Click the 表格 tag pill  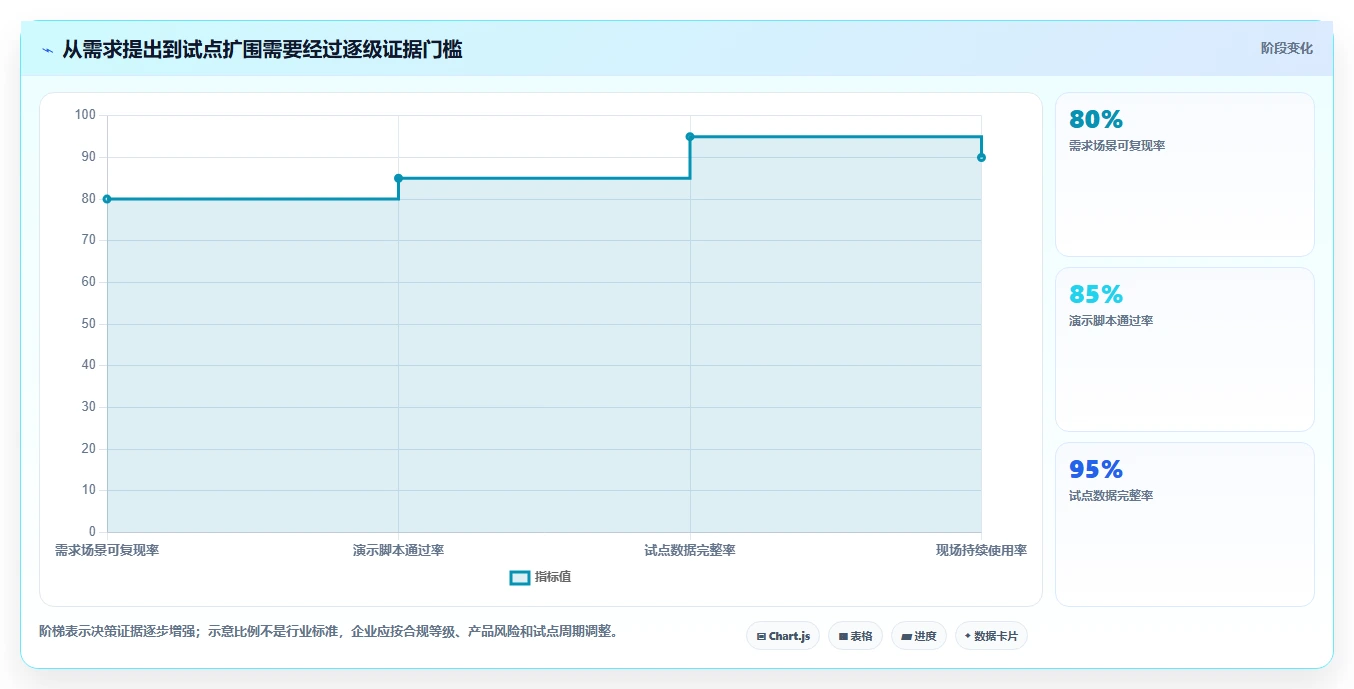pos(855,636)
